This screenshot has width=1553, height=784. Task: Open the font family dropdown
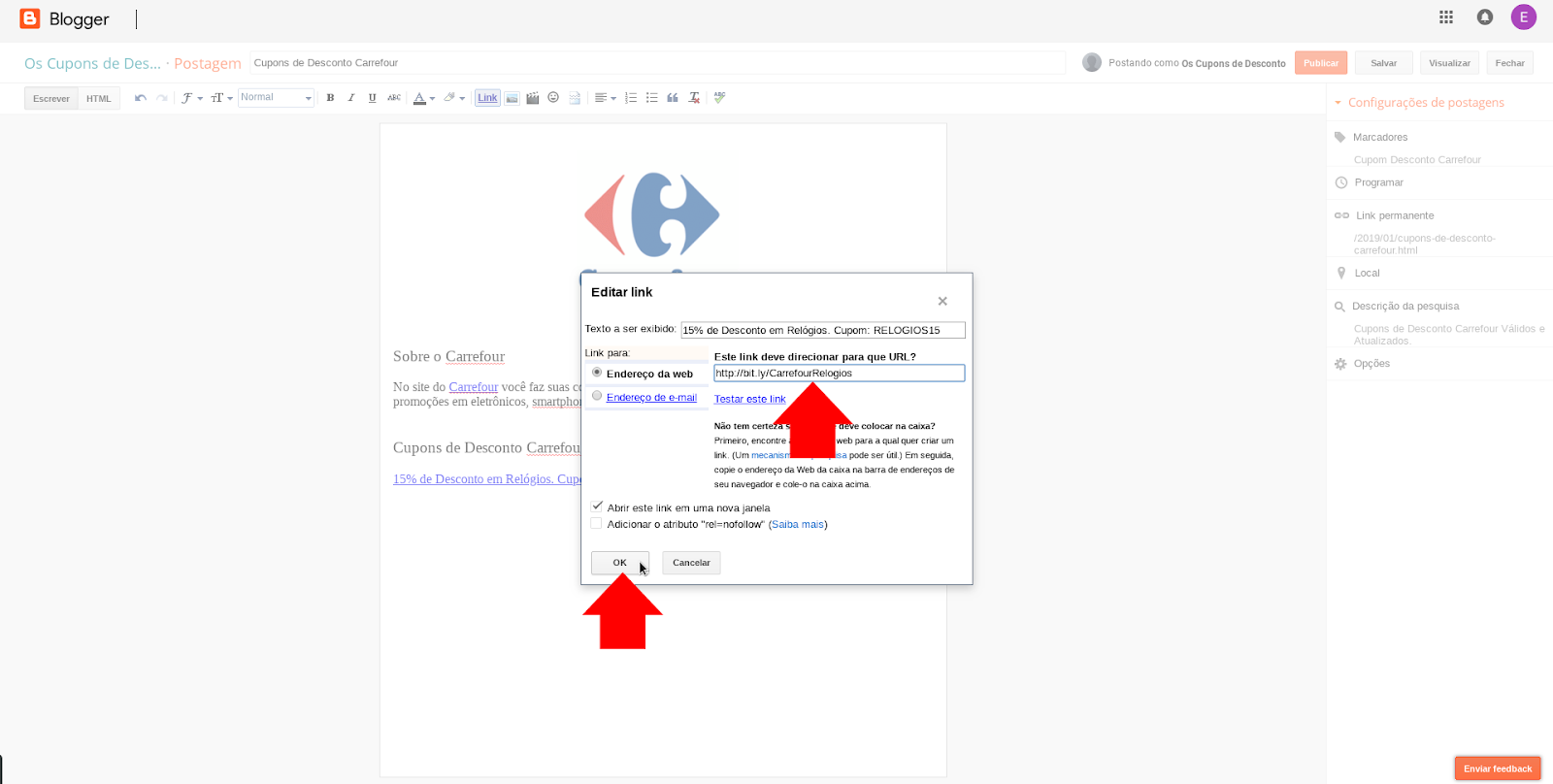coord(192,98)
